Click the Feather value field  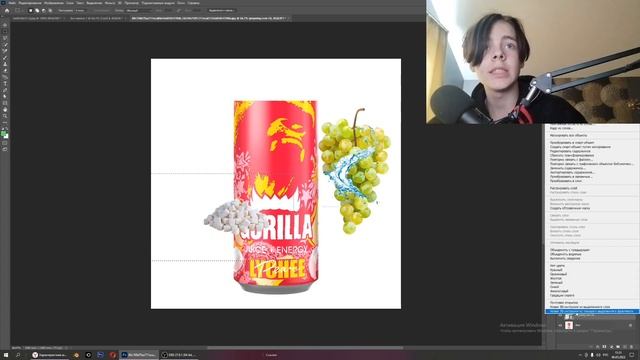80,10
